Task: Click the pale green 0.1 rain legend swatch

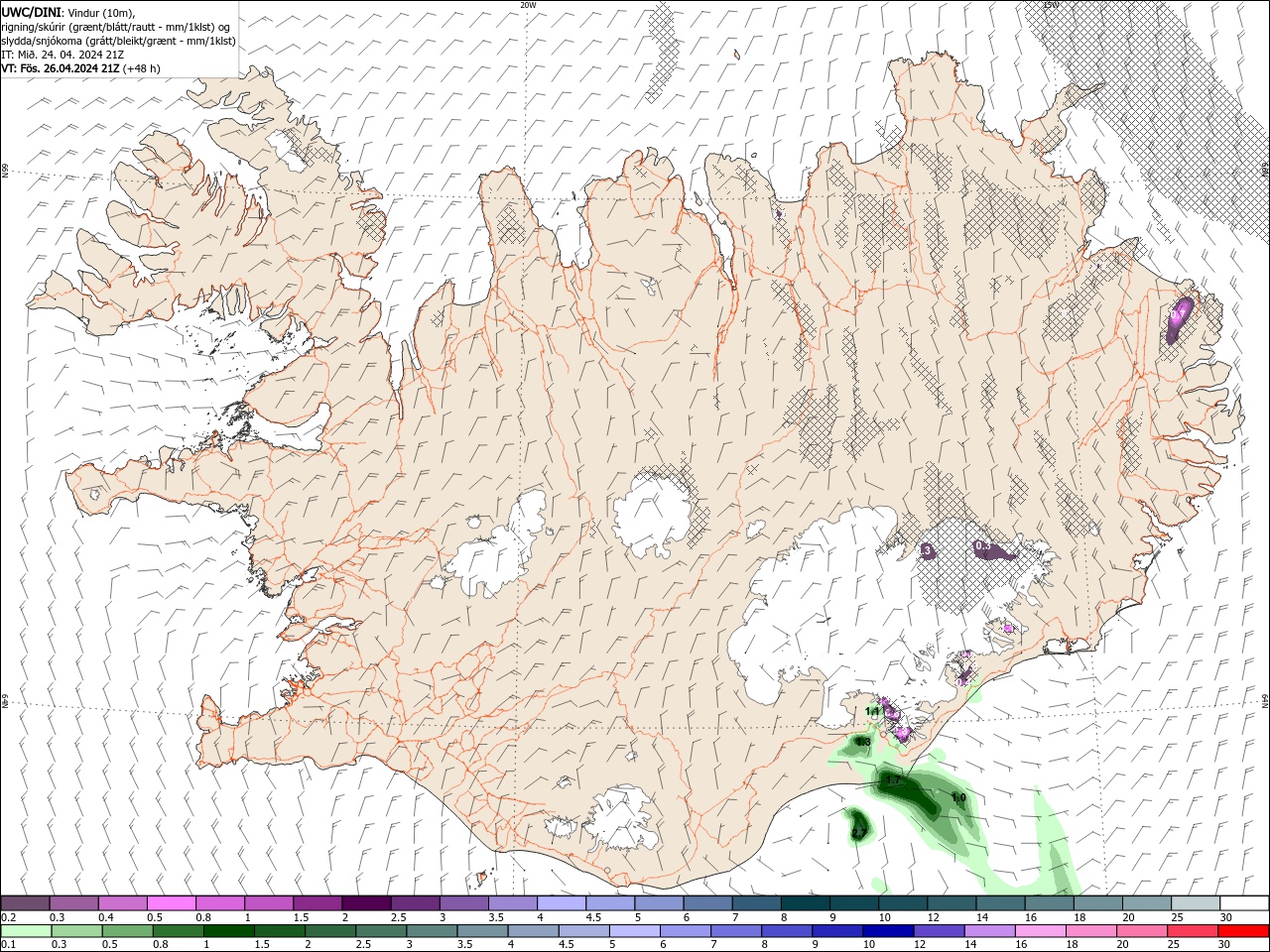Action: pos(25,931)
